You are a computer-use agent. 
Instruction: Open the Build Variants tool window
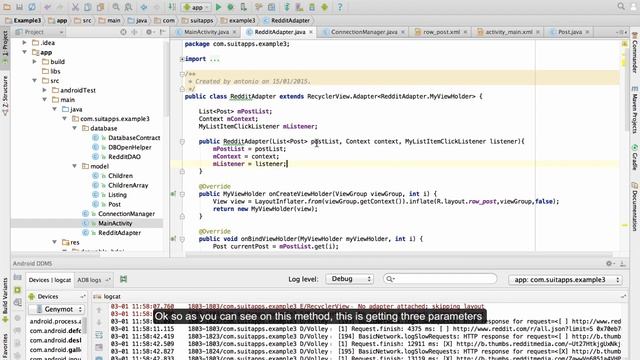click(5, 299)
